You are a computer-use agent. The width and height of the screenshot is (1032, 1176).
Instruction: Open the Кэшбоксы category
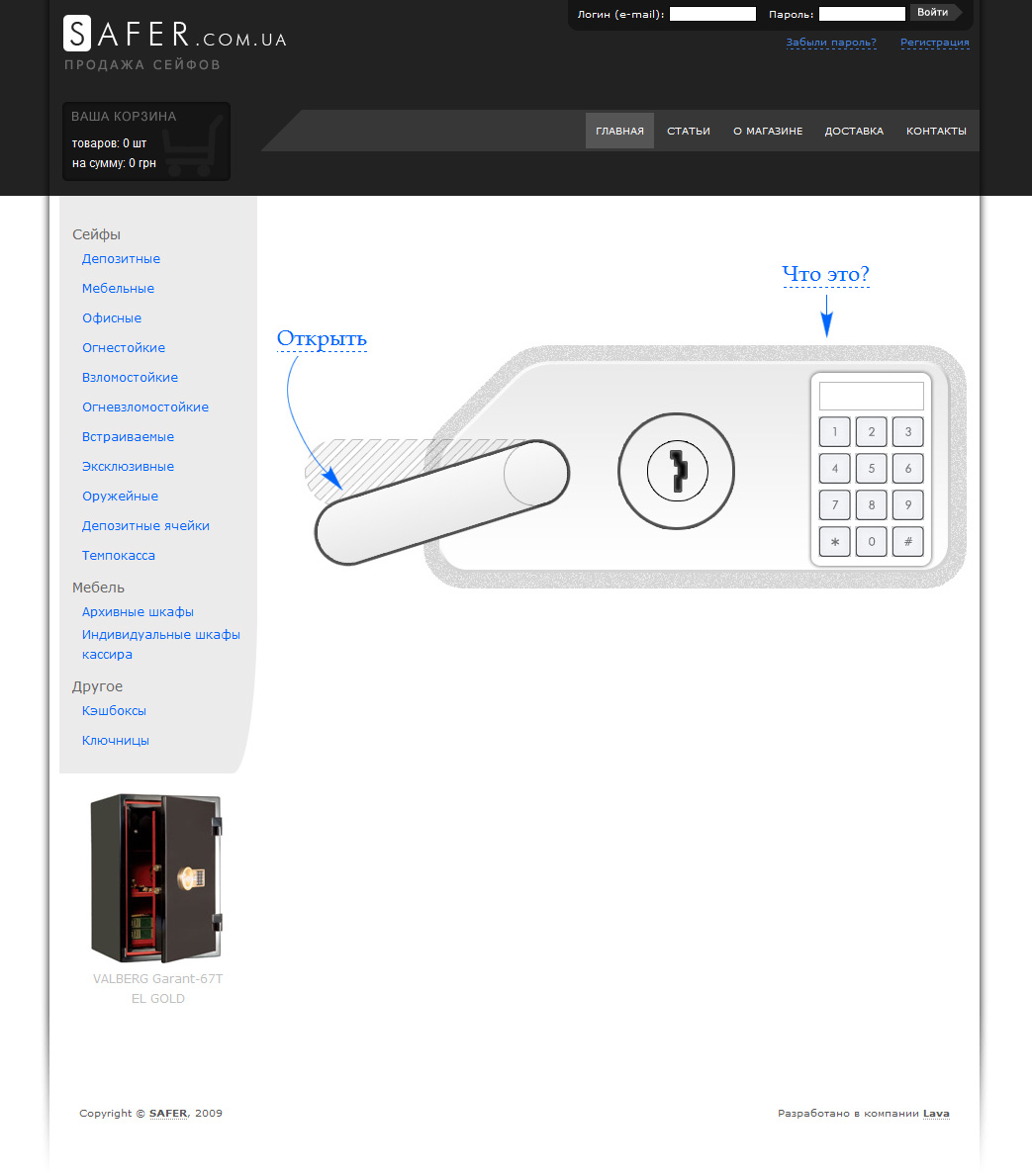114,710
